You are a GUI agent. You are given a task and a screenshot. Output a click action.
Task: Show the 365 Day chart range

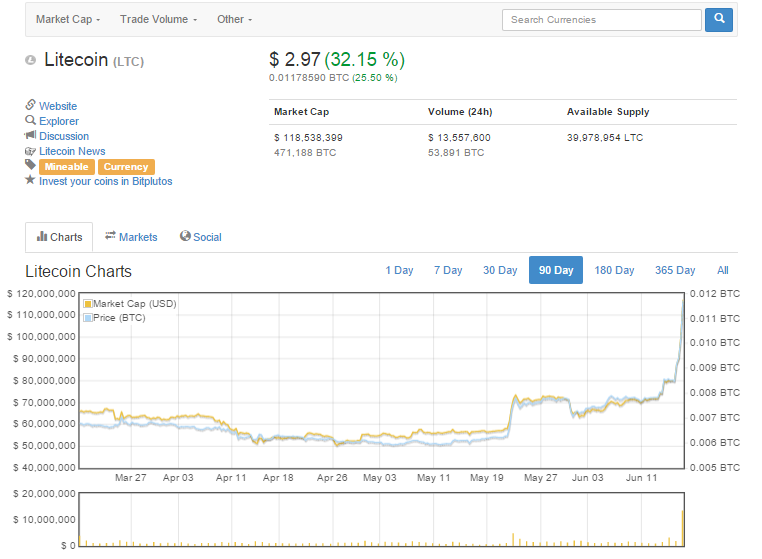click(675, 270)
